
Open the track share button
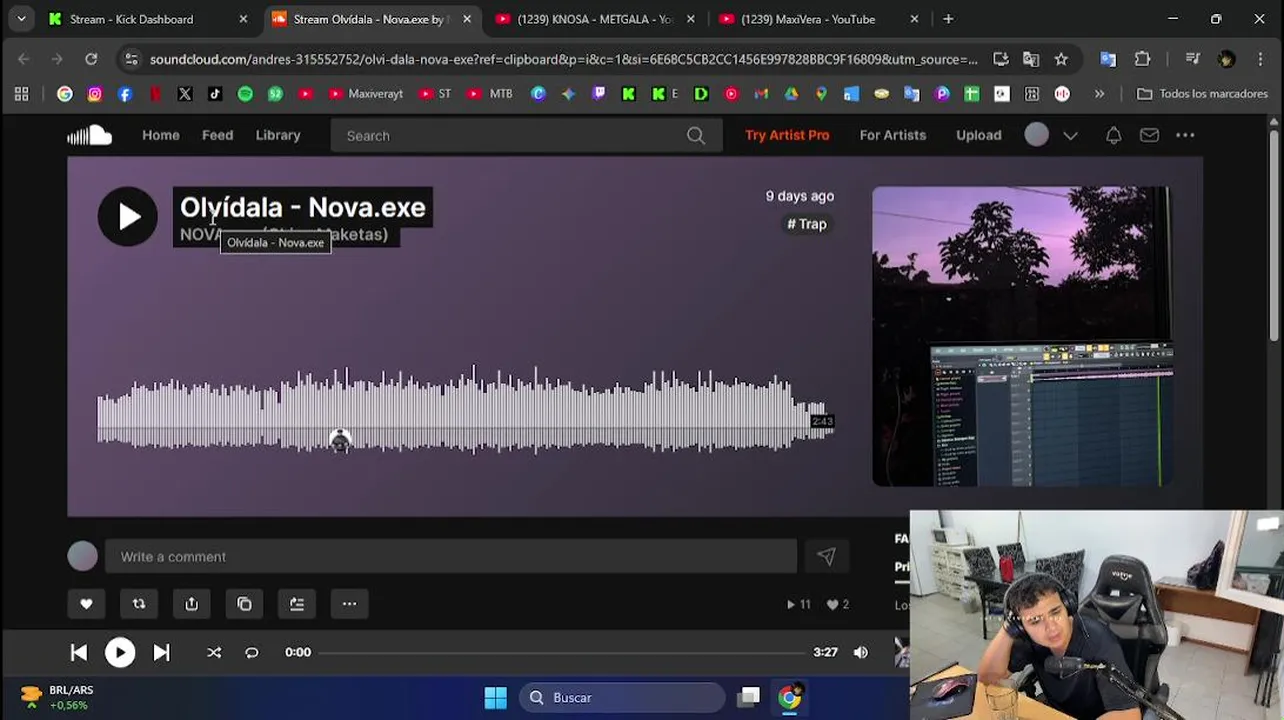click(x=191, y=604)
